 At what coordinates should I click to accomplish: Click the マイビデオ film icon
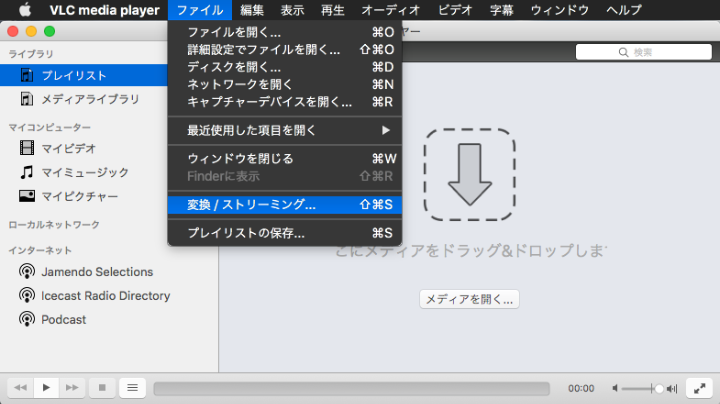(x=27, y=148)
